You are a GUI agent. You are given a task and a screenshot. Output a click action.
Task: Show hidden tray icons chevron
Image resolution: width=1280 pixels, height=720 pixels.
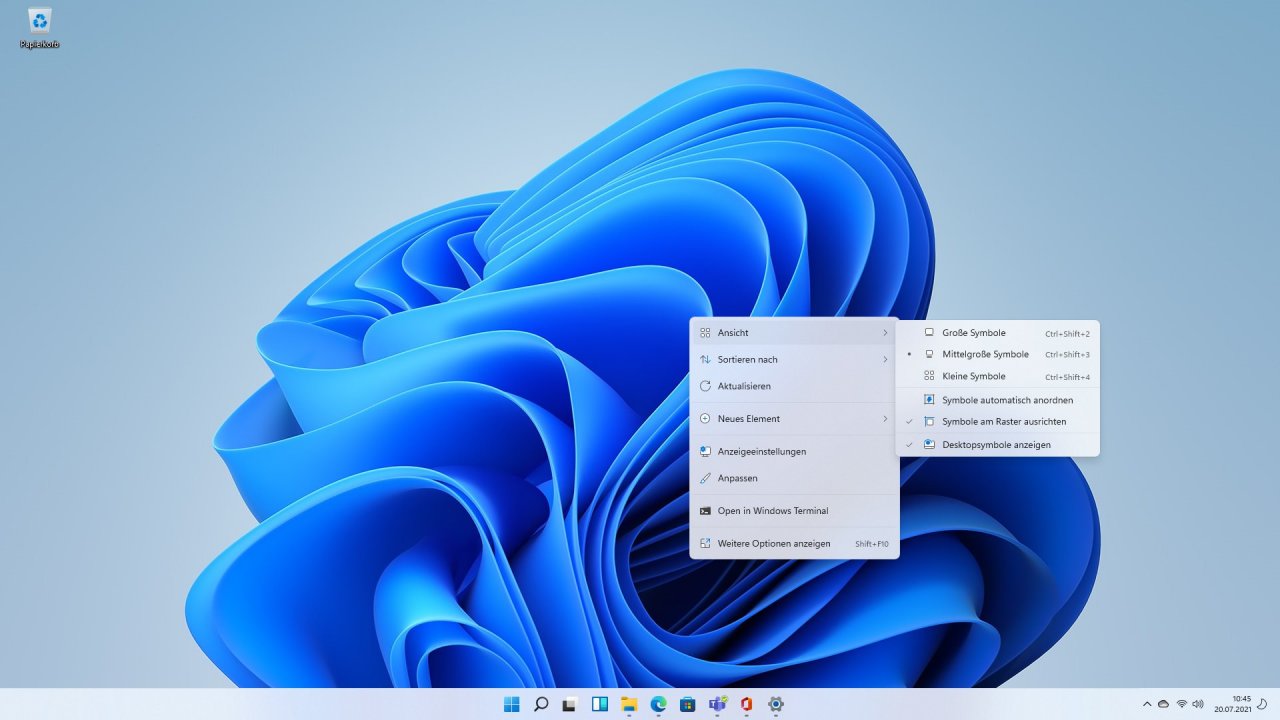click(x=1147, y=704)
